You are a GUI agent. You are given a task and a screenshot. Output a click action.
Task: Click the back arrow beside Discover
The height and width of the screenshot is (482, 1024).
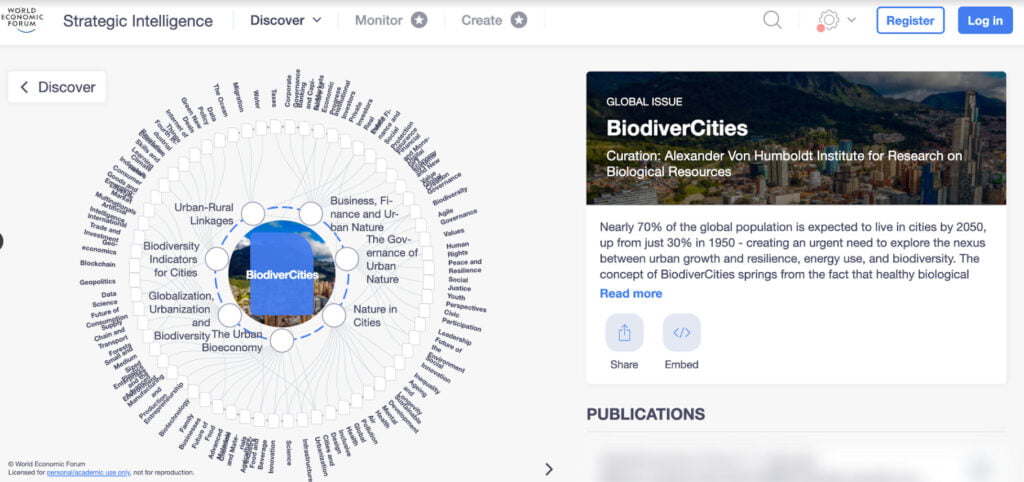click(25, 87)
